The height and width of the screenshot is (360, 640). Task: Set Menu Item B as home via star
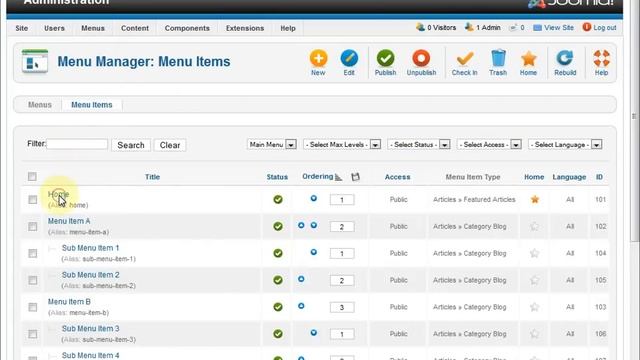click(x=535, y=307)
